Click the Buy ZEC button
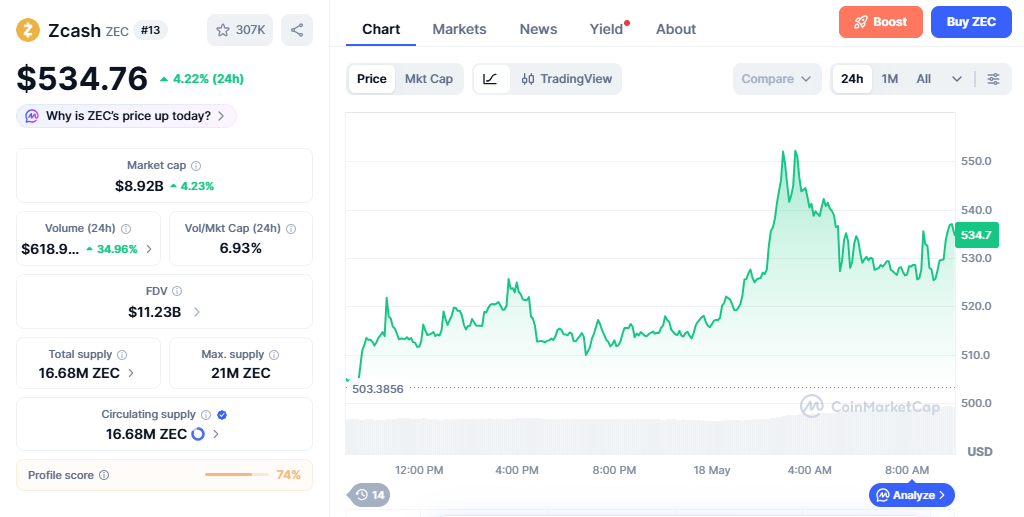The image size is (1024, 517). (971, 22)
